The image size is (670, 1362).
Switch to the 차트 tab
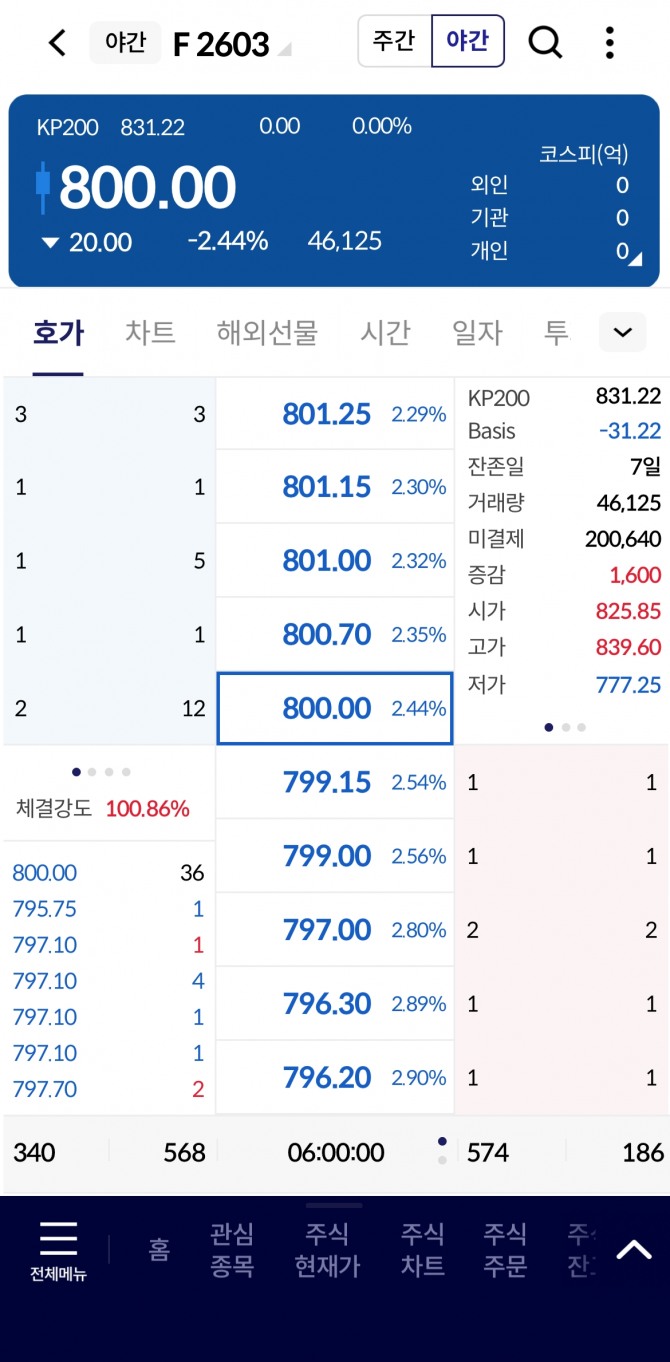(x=150, y=332)
